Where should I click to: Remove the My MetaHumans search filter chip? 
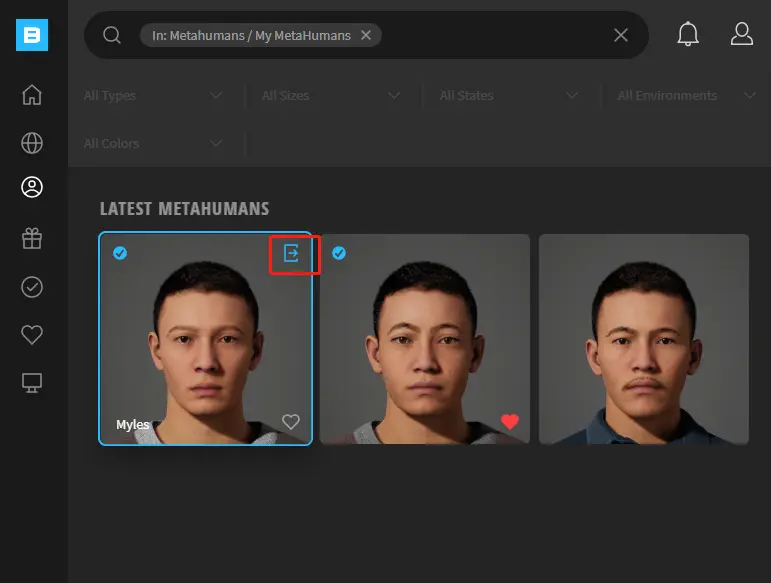point(366,35)
